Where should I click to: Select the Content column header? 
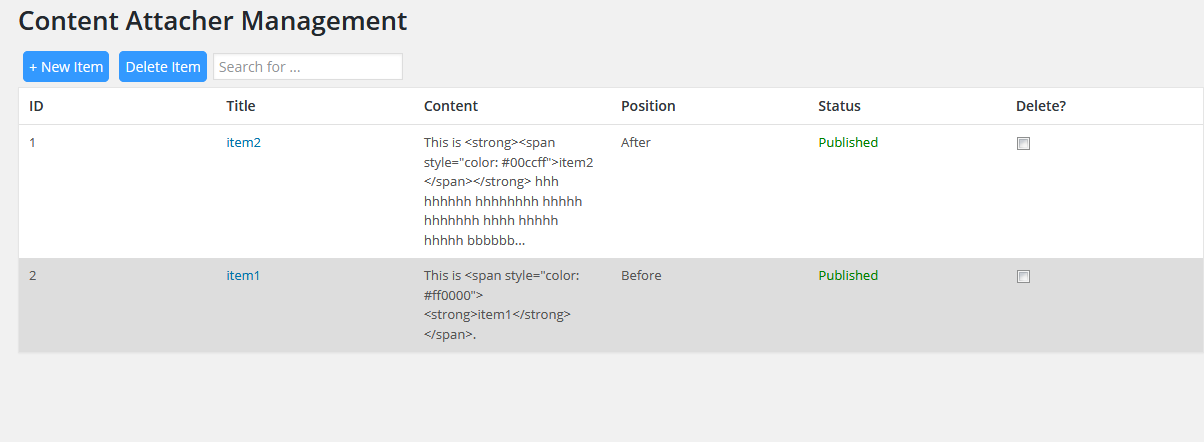click(x=451, y=106)
